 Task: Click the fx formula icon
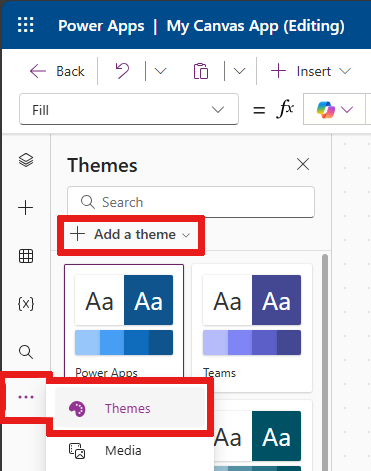tap(285, 109)
